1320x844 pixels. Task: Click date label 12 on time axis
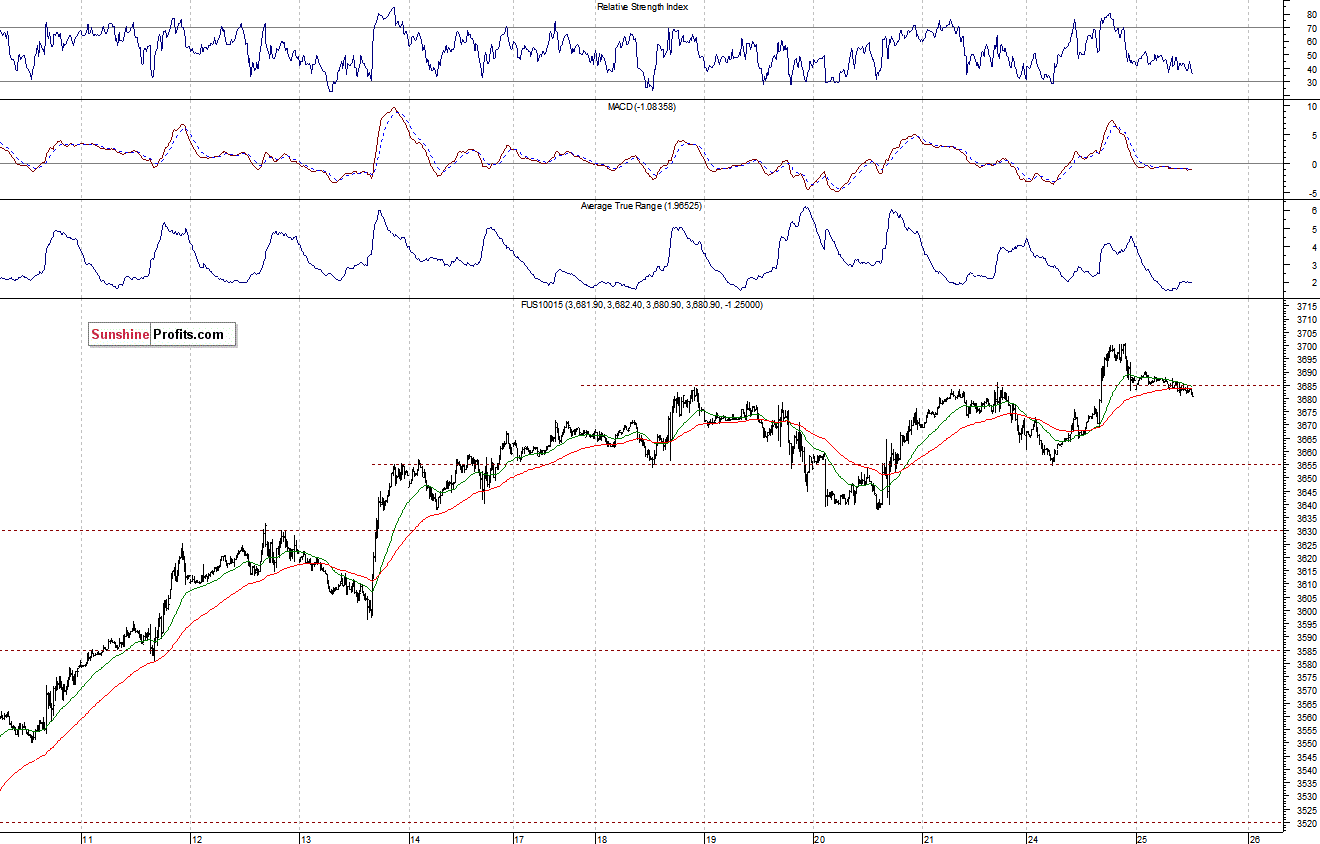click(x=197, y=839)
